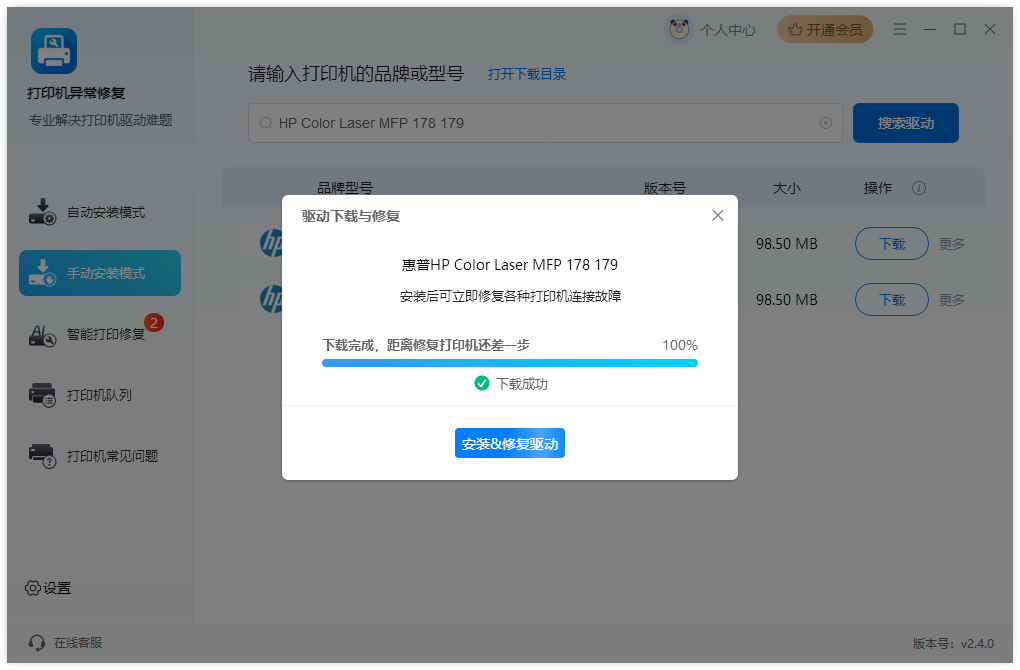The image size is (1020, 670).
Task: Click the 搜索驱动 button
Action: [x=906, y=123]
